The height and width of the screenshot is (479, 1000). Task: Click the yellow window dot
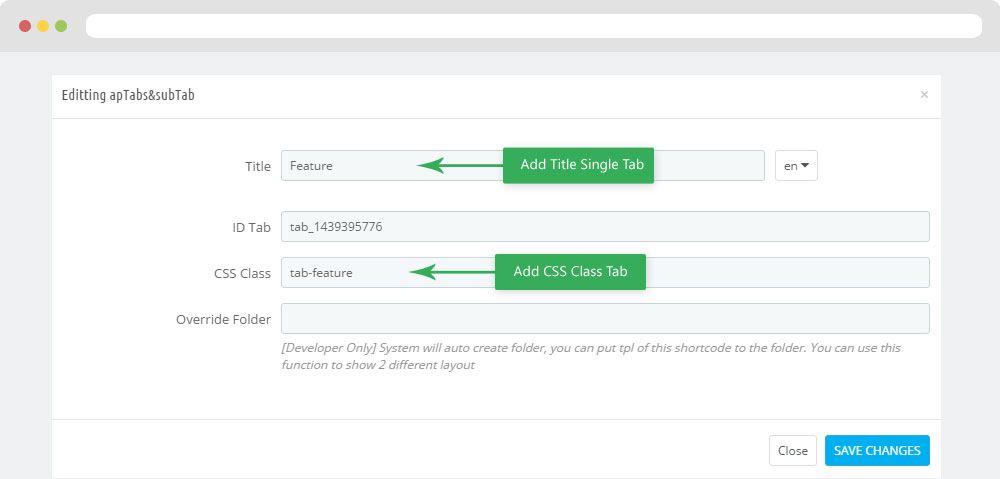point(43,26)
